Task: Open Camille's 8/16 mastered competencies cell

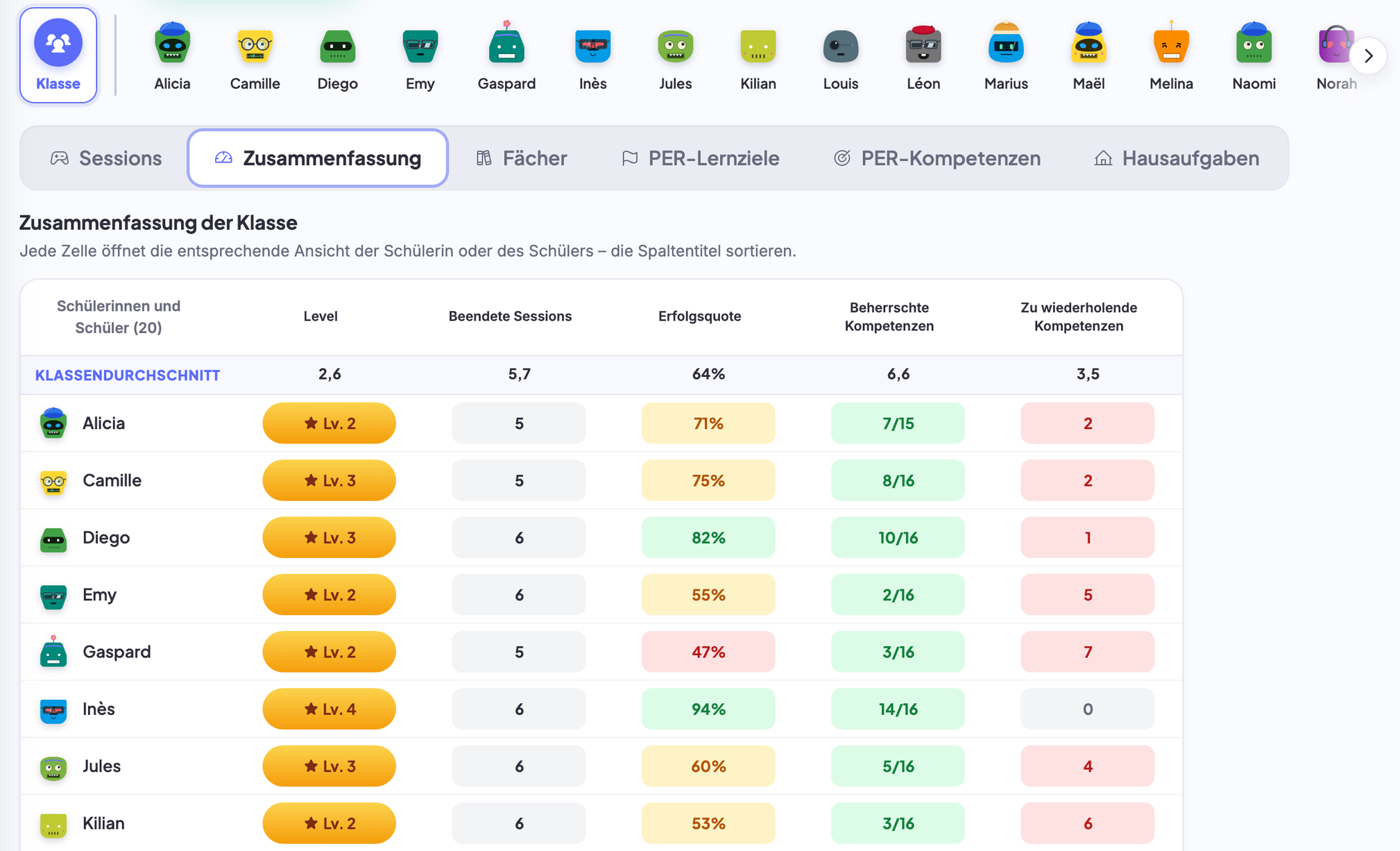Action: tap(898, 480)
